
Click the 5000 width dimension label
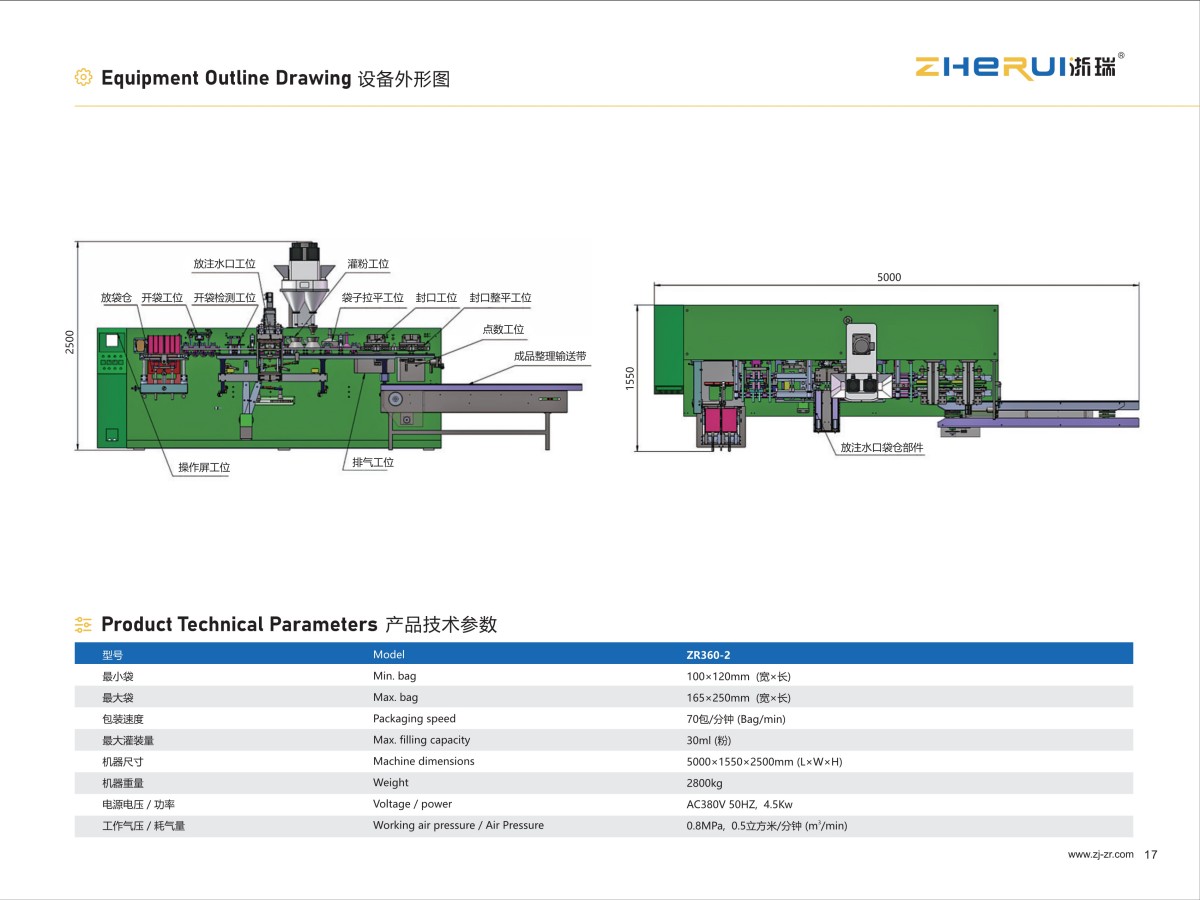pyautogui.click(x=889, y=277)
